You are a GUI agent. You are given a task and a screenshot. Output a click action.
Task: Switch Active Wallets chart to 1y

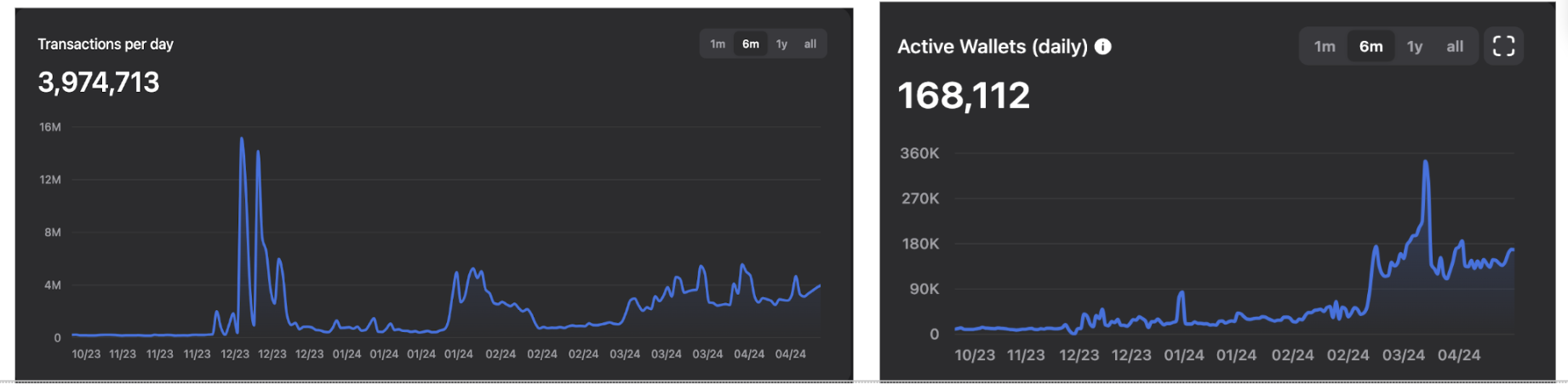(1414, 47)
